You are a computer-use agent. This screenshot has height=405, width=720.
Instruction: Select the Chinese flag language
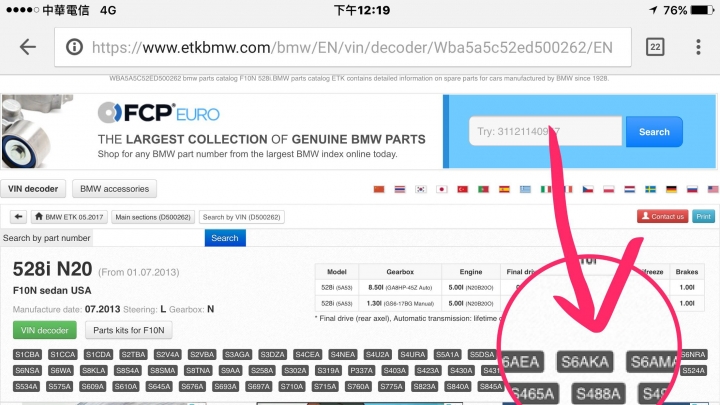tap(379, 189)
